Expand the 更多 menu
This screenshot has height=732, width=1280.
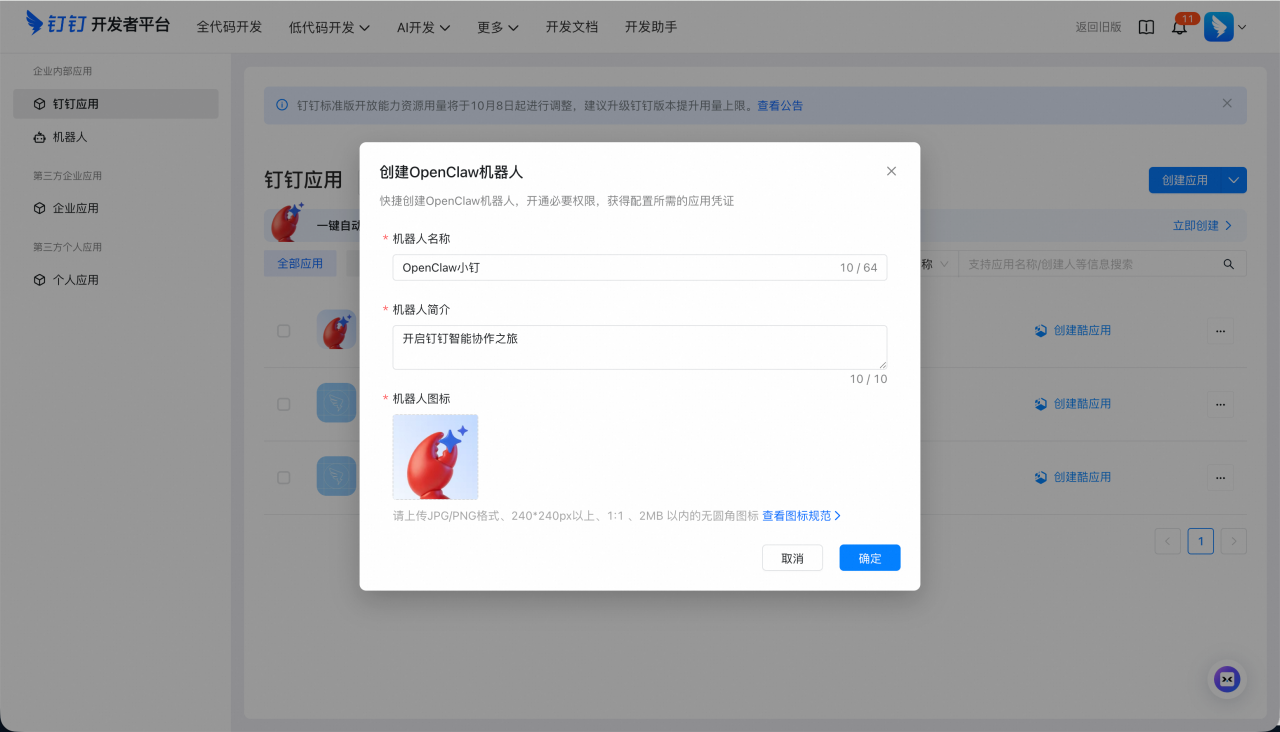tap(498, 27)
